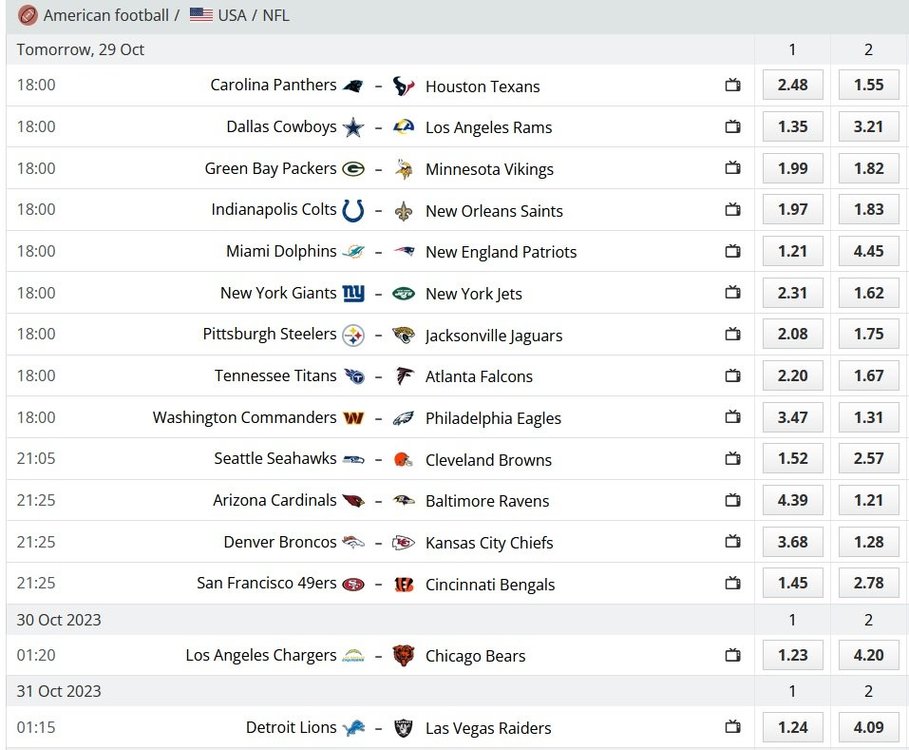Bet on Arizona Cardinals at 4.39
The width and height of the screenshot is (909, 750).
792,501
